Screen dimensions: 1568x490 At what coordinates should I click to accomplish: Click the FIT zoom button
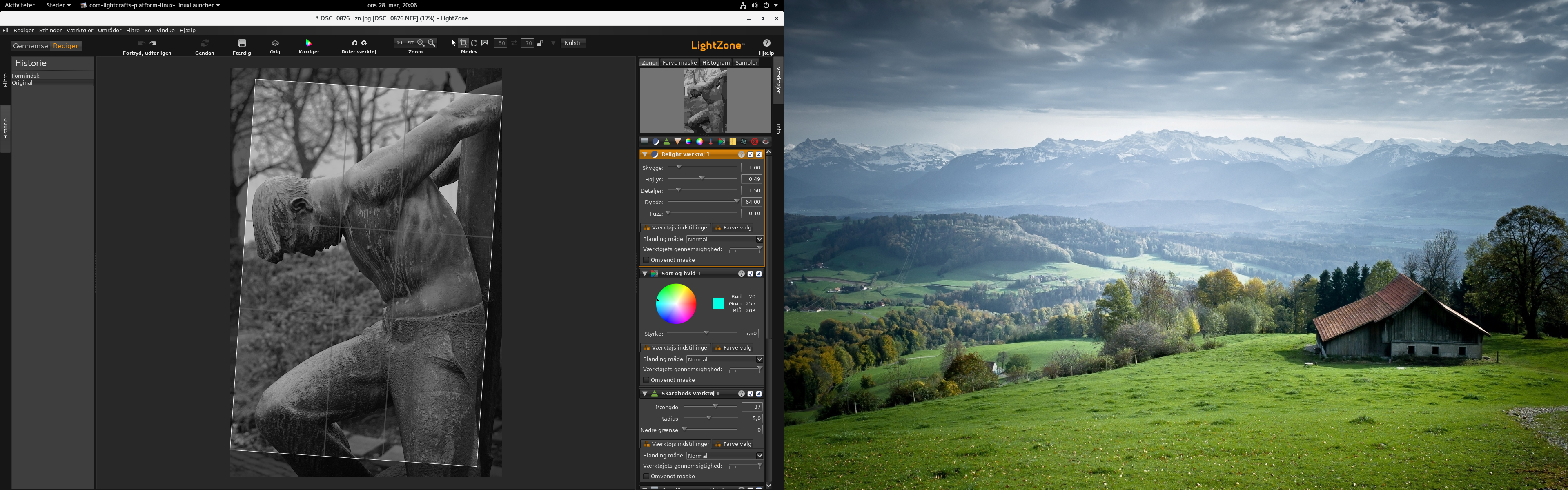click(x=410, y=42)
